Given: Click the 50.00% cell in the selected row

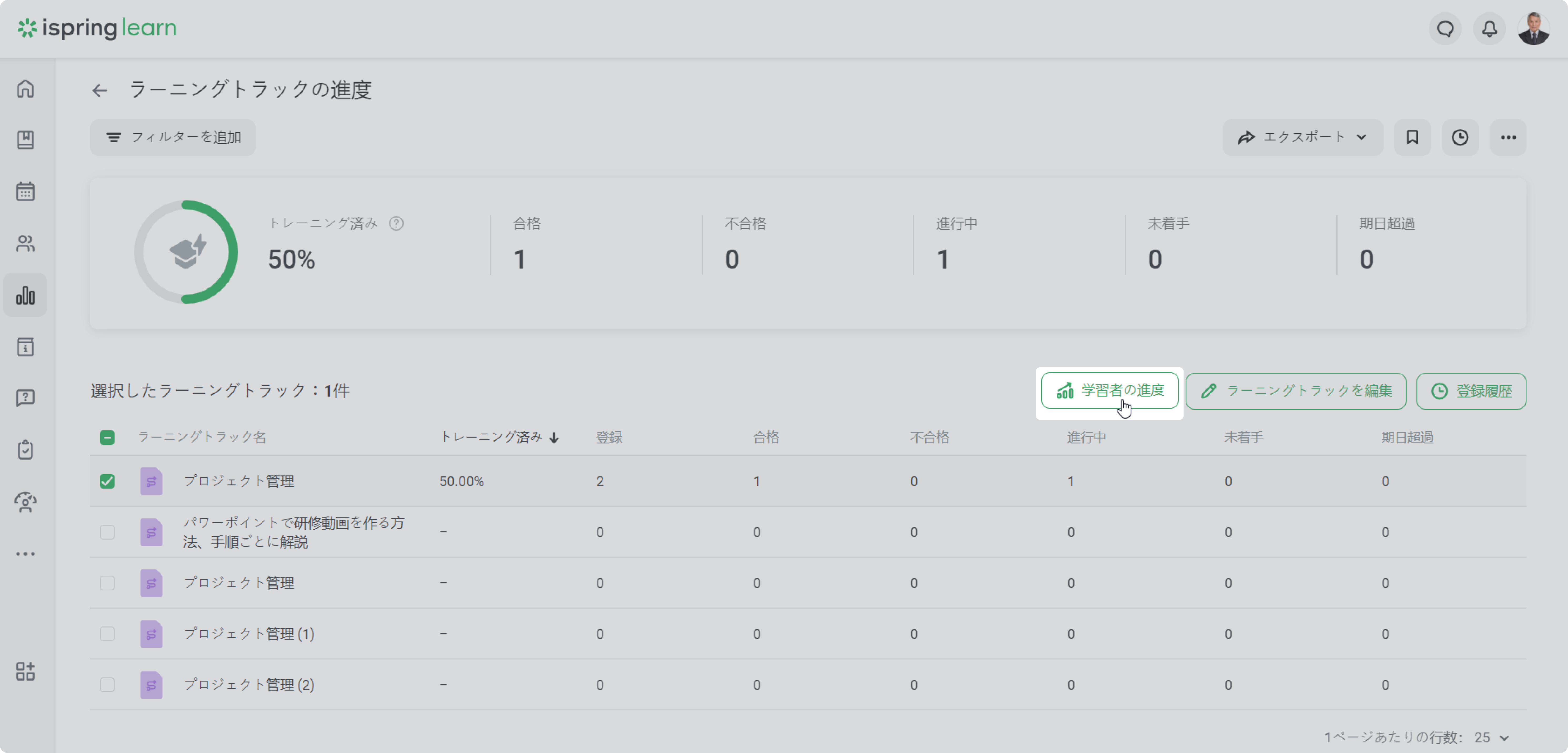Looking at the screenshot, I should [461, 481].
